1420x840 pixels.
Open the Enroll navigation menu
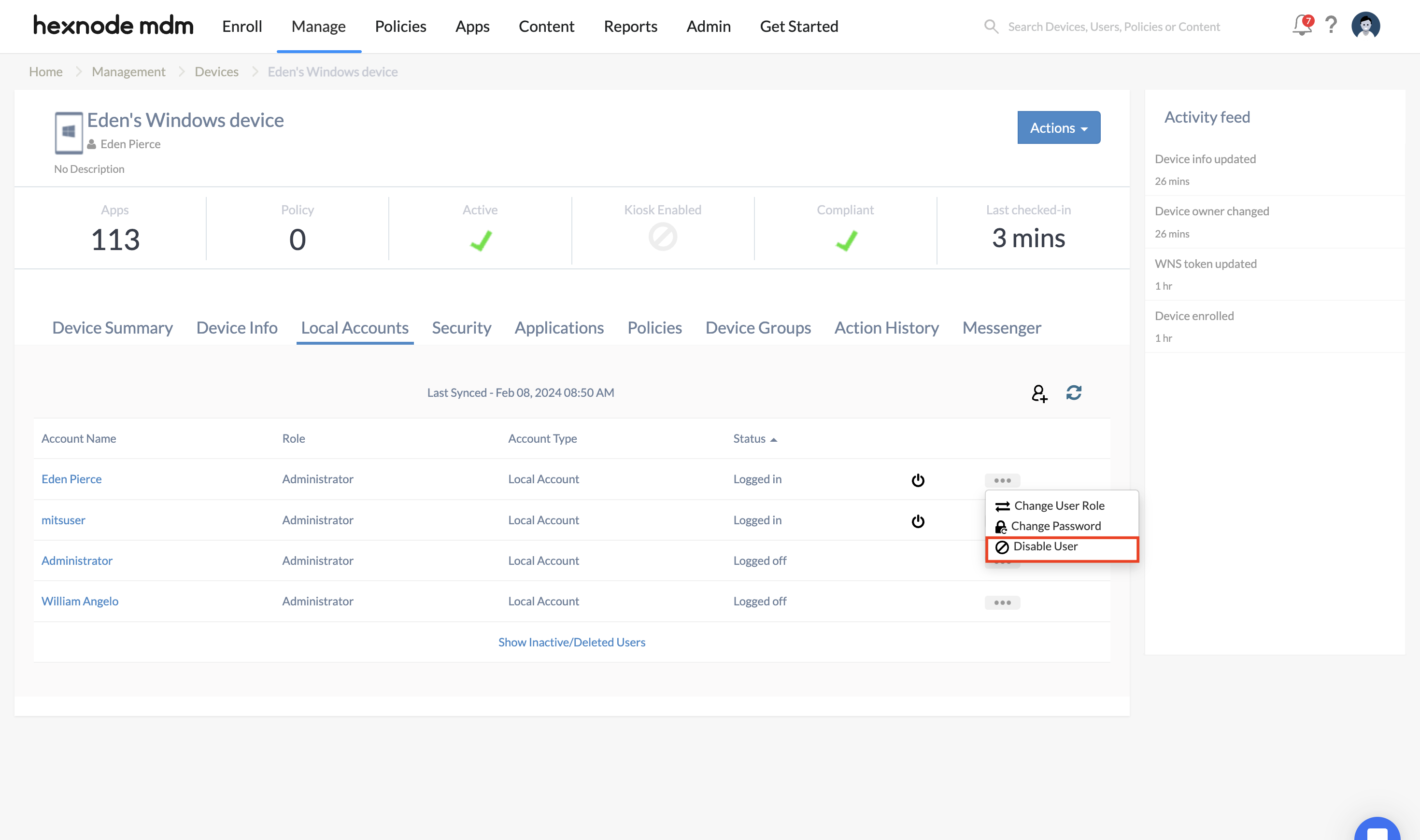click(242, 26)
